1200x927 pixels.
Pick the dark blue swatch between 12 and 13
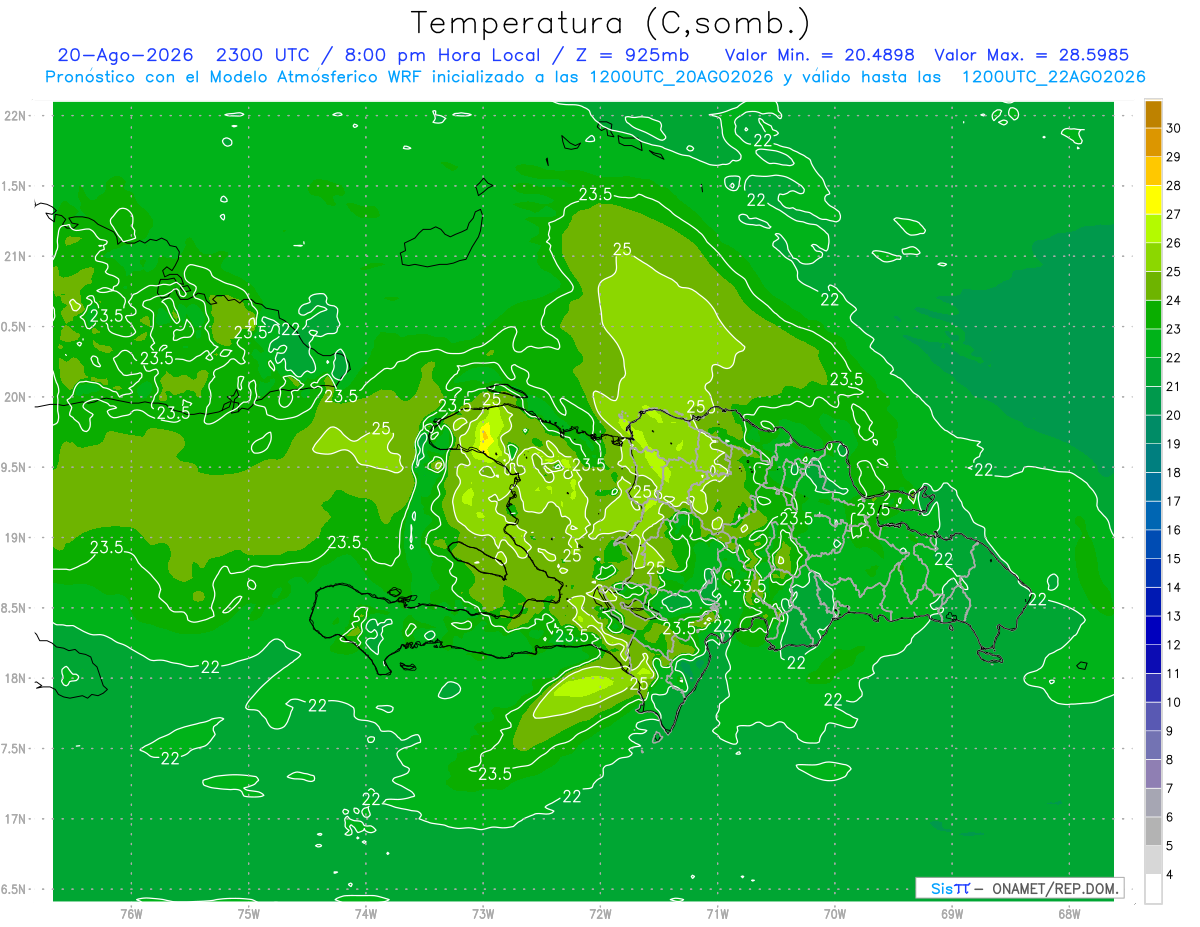1153,630
